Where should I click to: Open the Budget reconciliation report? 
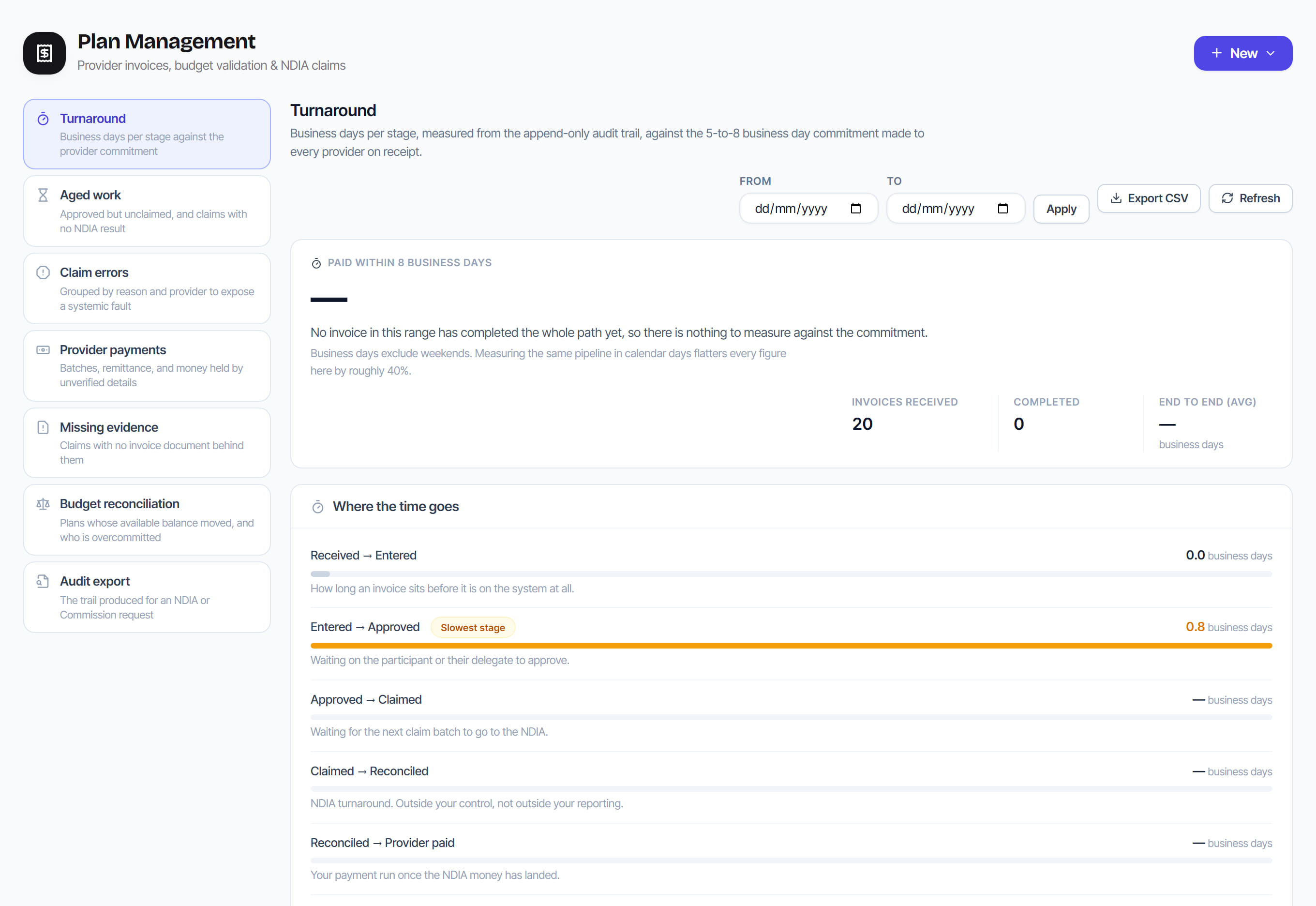tap(147, 520)
